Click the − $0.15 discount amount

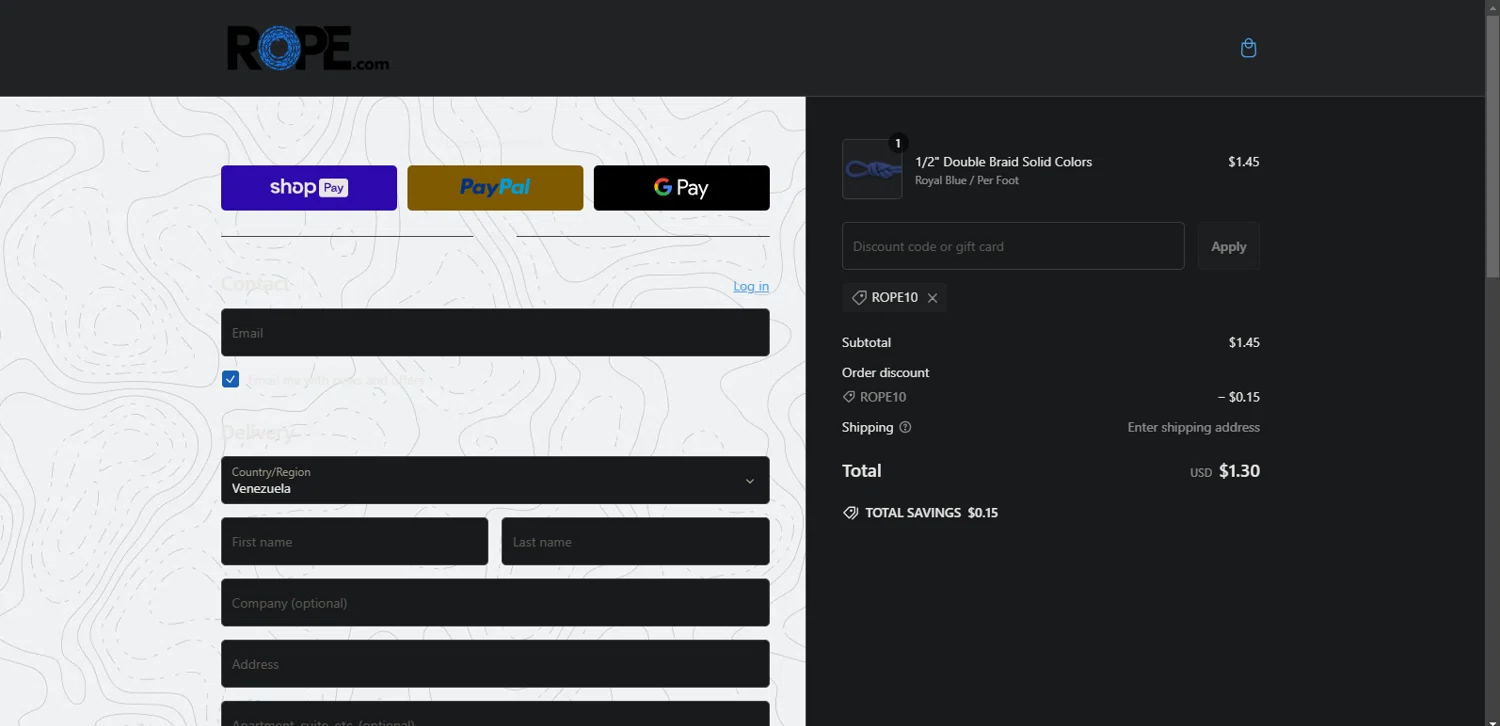point(1238,397)
